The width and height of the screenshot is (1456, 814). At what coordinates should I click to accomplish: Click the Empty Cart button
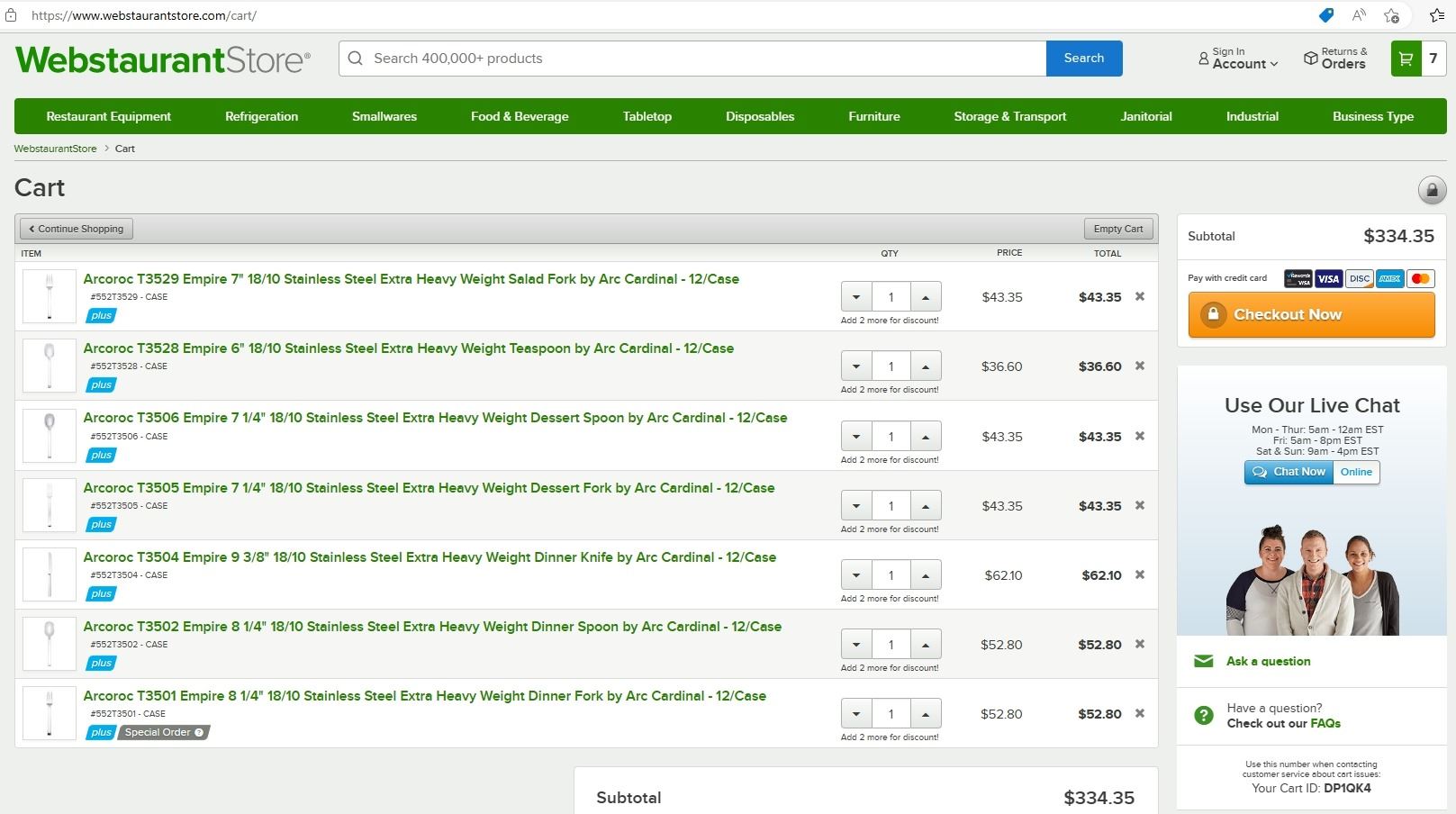pyautogui.click(x=1117, y=229)
